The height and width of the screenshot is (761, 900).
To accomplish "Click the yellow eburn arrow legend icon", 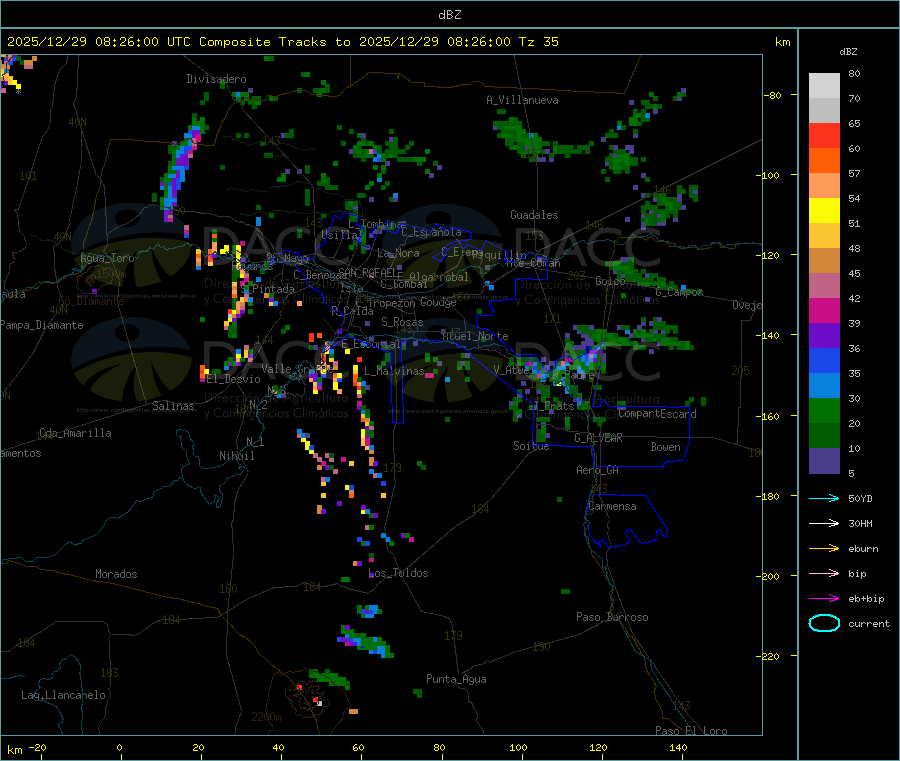I will [x=824, y=548].
